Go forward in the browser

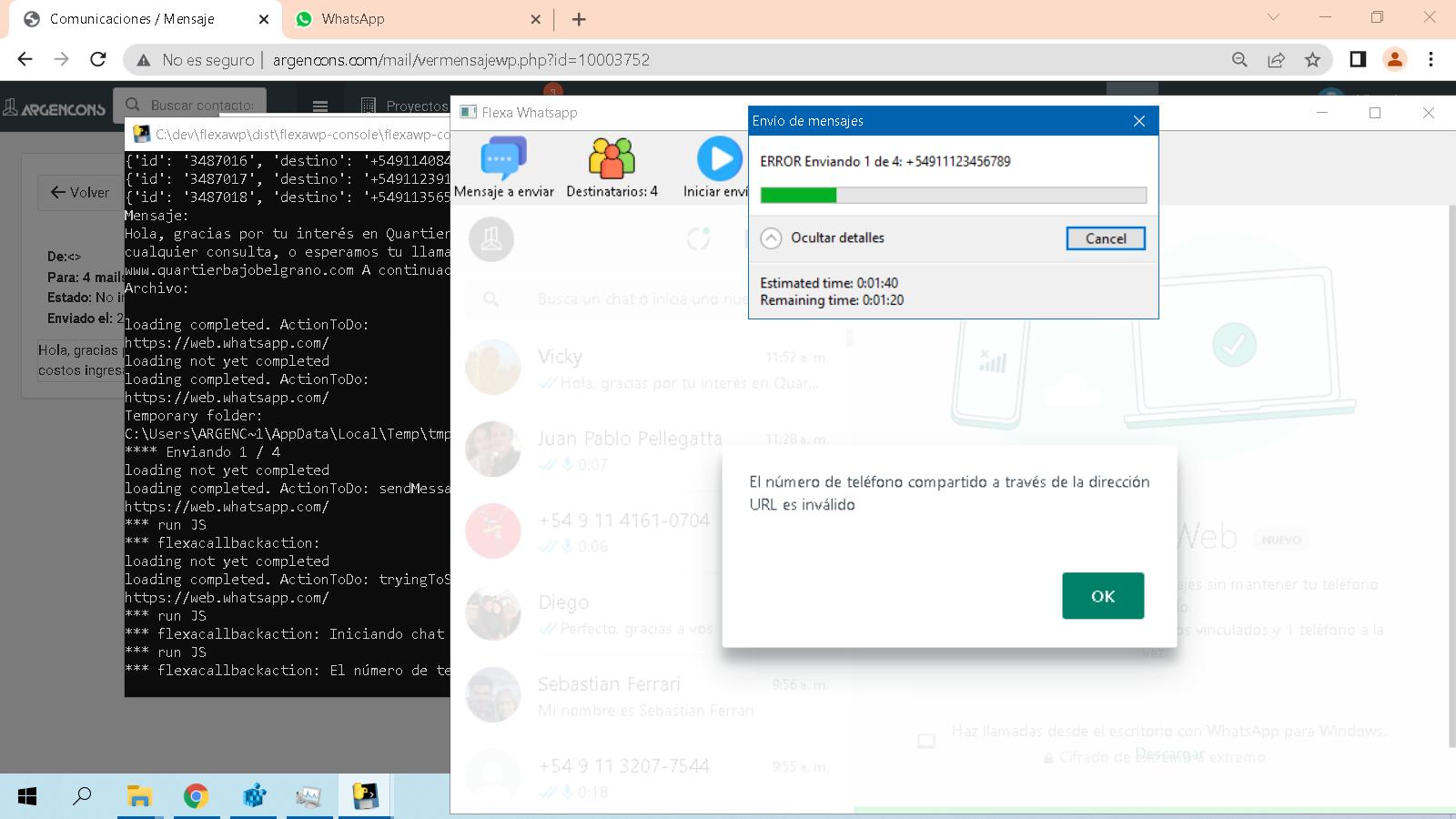coord(61,59)
